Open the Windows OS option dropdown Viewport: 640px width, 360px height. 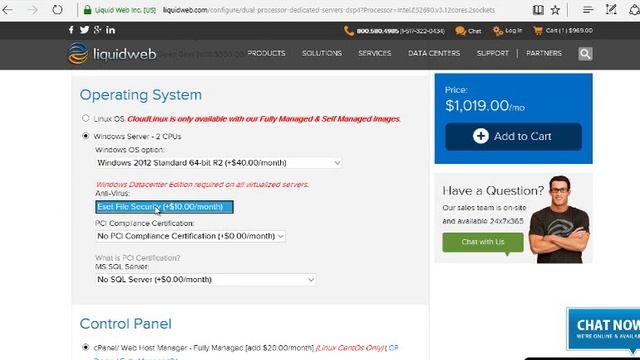click(x=218, y=163)
